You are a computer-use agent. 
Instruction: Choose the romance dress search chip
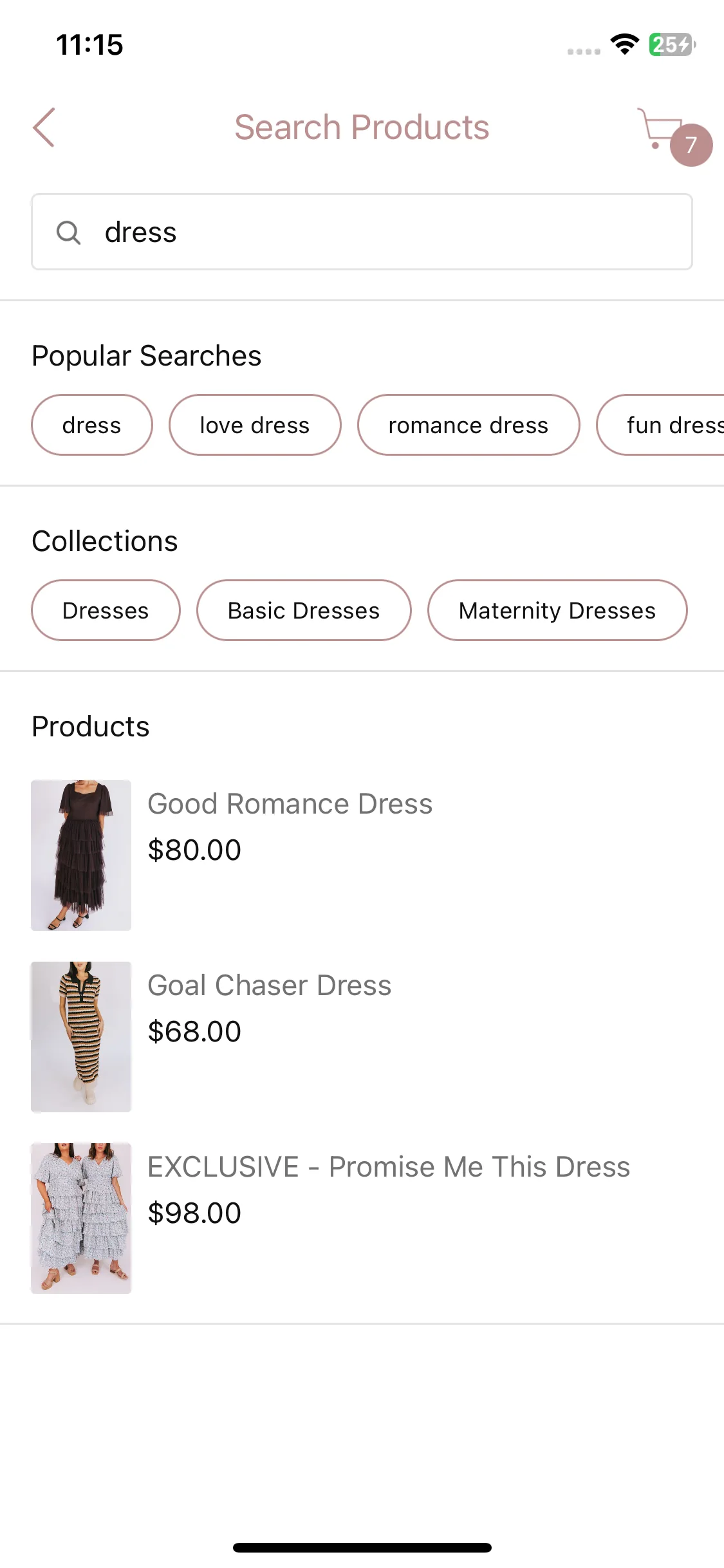click(469, 425)
